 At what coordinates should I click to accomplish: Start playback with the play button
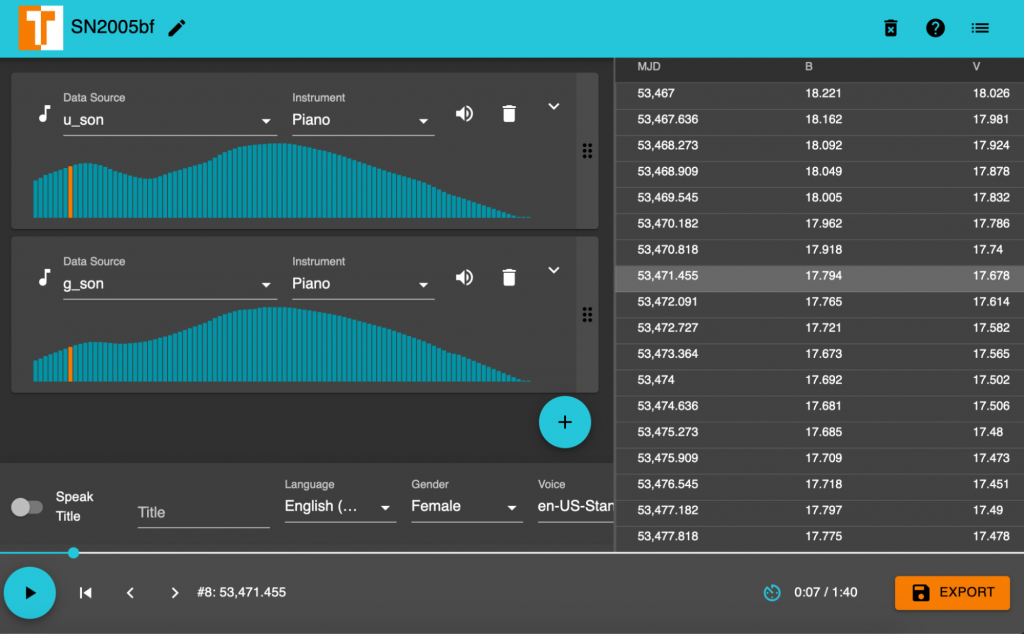pos(30,593)
